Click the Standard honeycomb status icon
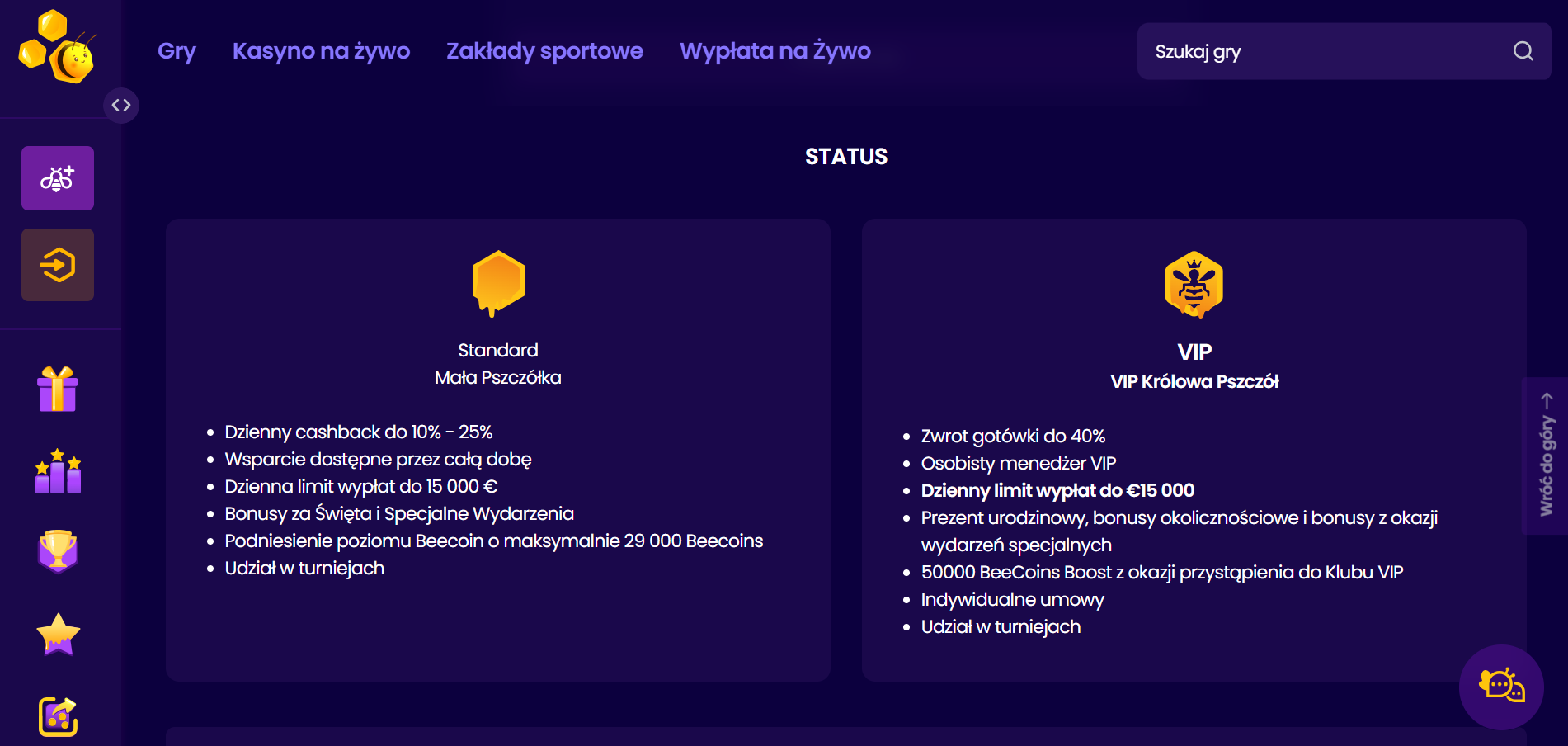1568x746 pixels. (498, 283)
